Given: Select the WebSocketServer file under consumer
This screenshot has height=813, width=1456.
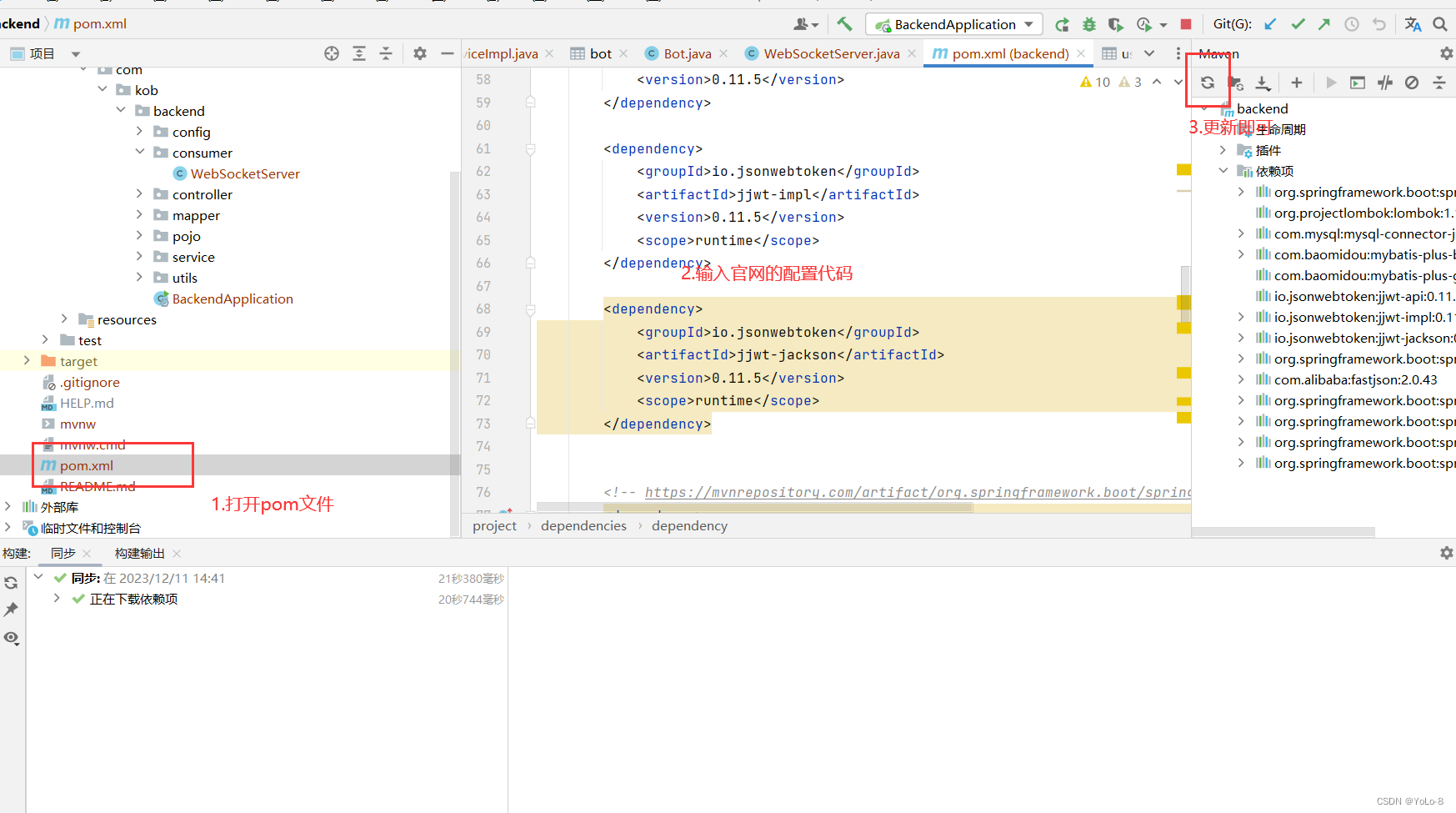Looking at the screenshot, I should coord(244,173).
